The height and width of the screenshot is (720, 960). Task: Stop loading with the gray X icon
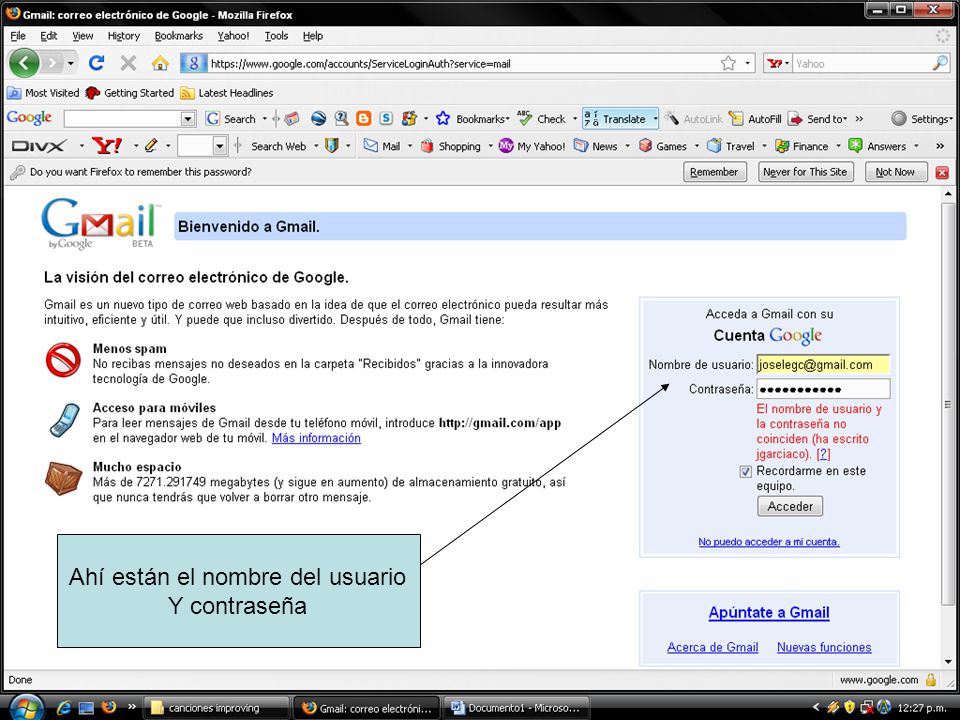pos(128,63)
